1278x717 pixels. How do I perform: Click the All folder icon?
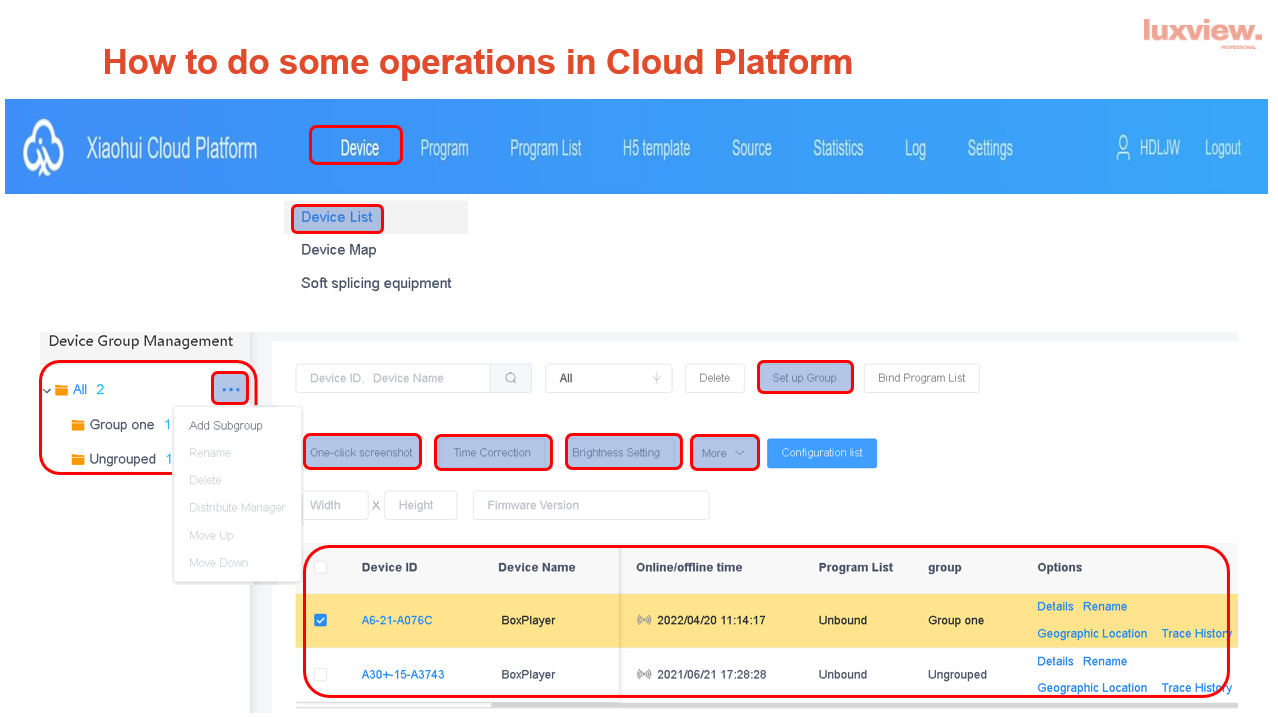62,390
